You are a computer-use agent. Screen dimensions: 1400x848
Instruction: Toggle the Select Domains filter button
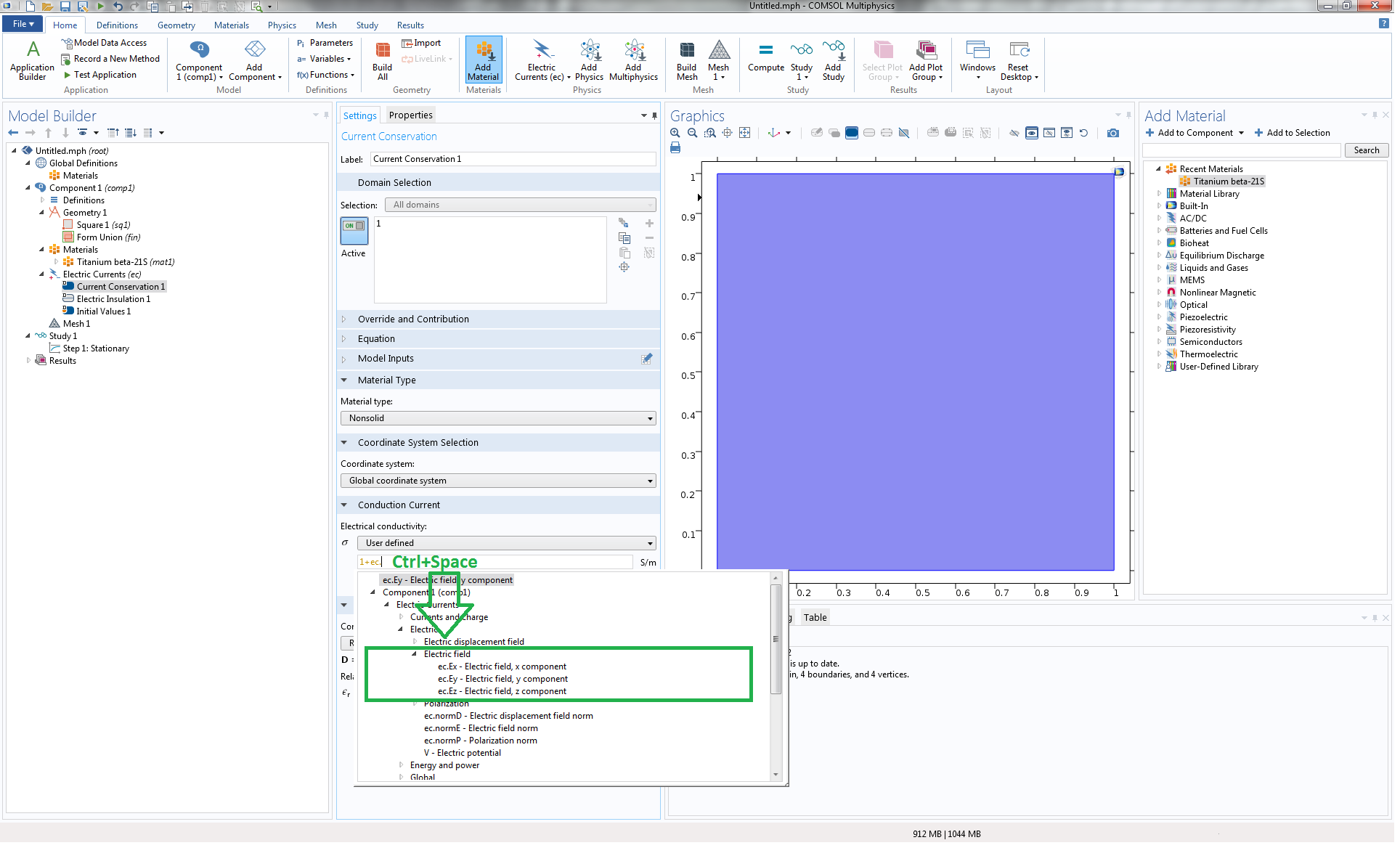point(852,133)
